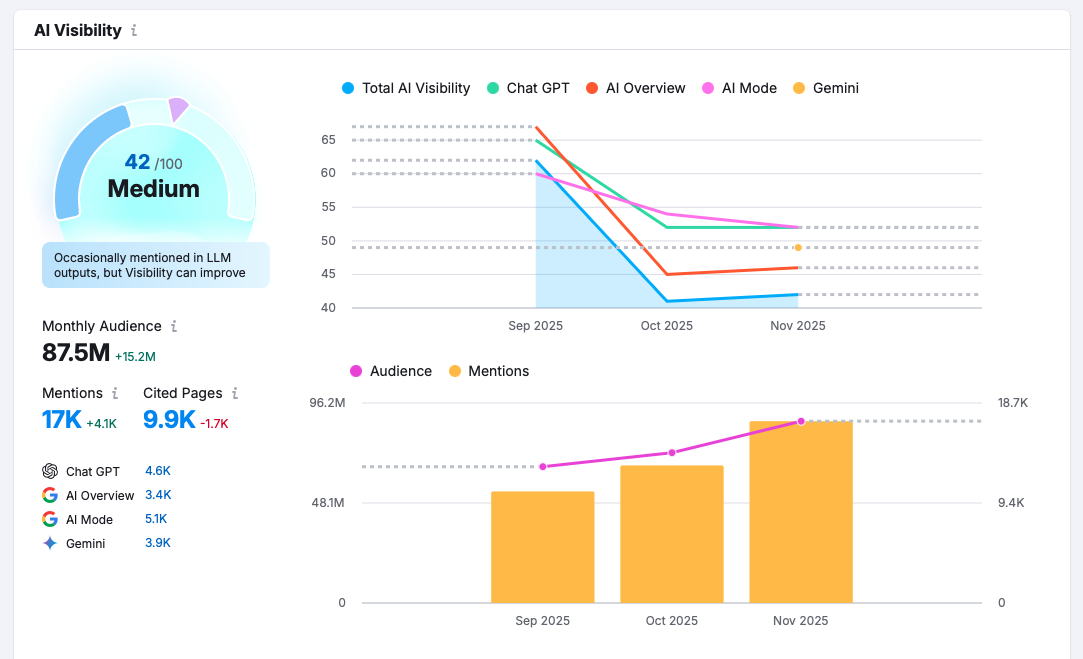Click the info icon next to Monthly Audience

pos(174,326)
